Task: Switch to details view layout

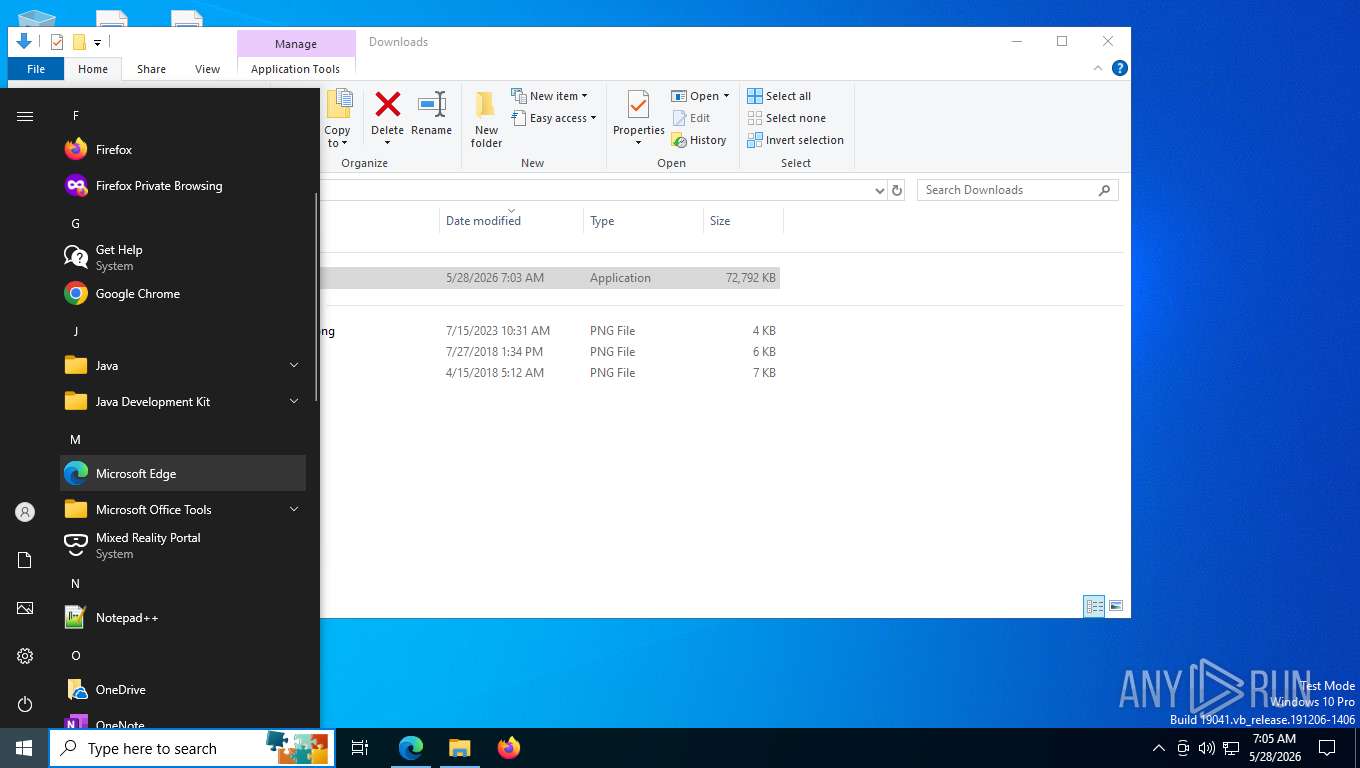Action: pos(1095,606)
